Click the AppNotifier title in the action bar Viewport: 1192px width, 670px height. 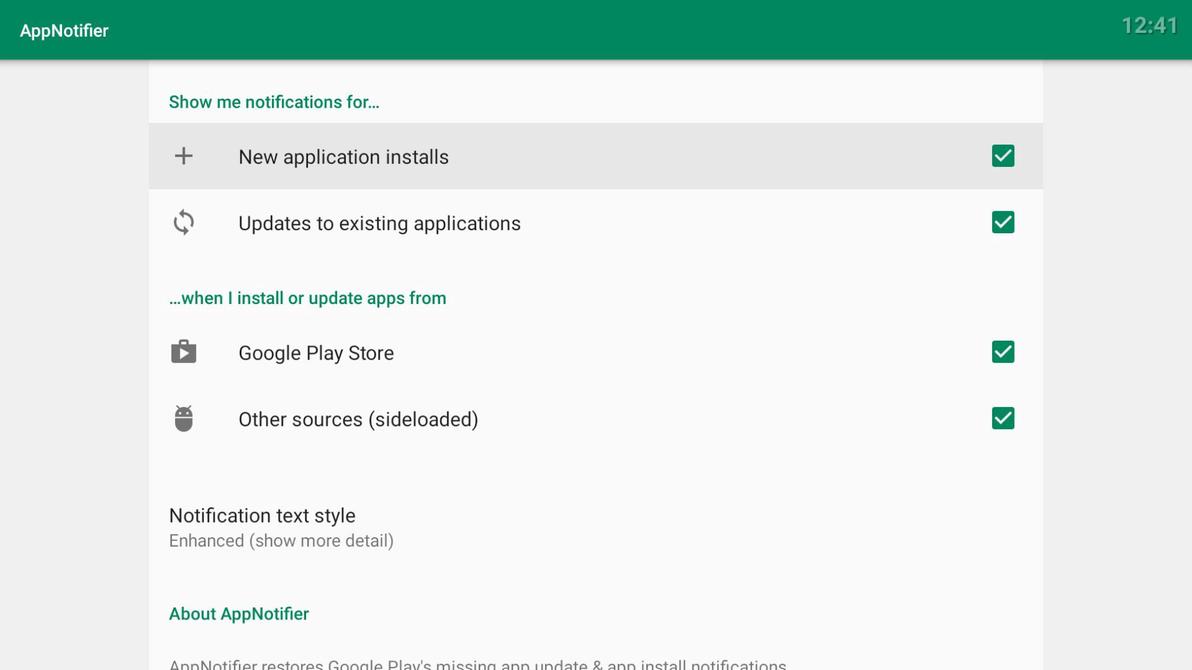point(64,30)
